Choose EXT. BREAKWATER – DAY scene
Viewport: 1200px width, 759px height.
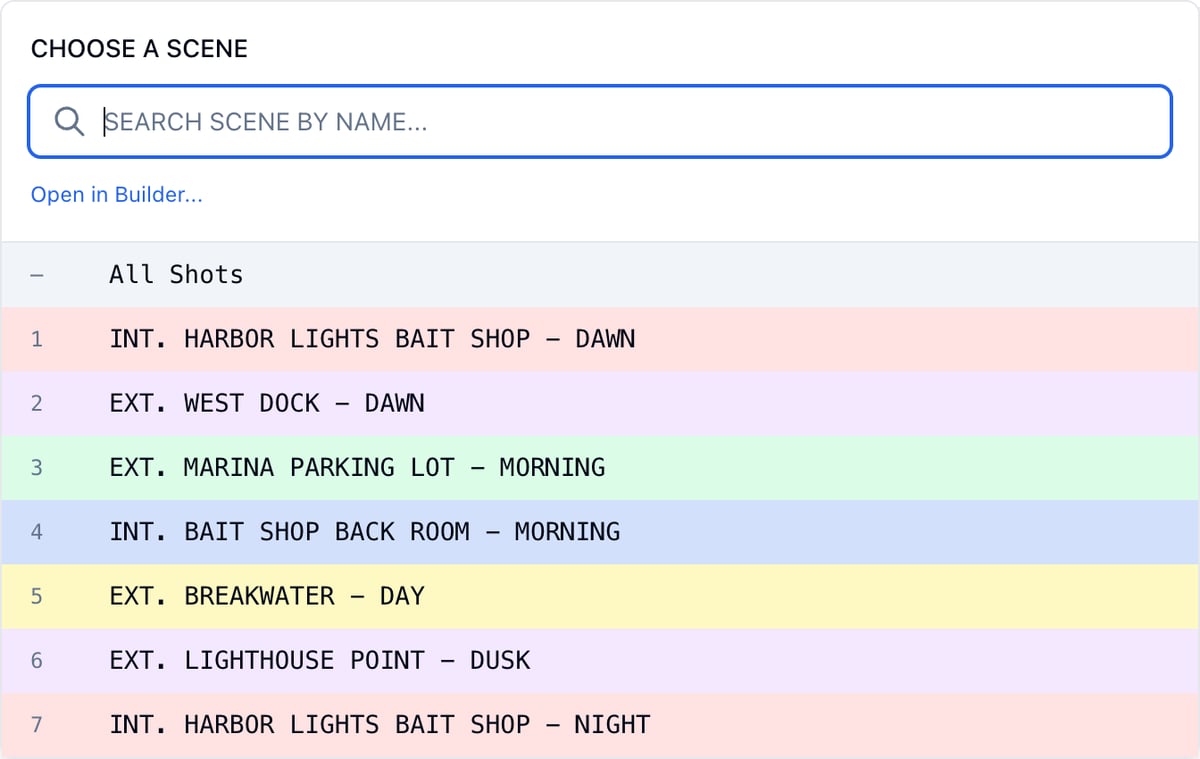[600, 596]
